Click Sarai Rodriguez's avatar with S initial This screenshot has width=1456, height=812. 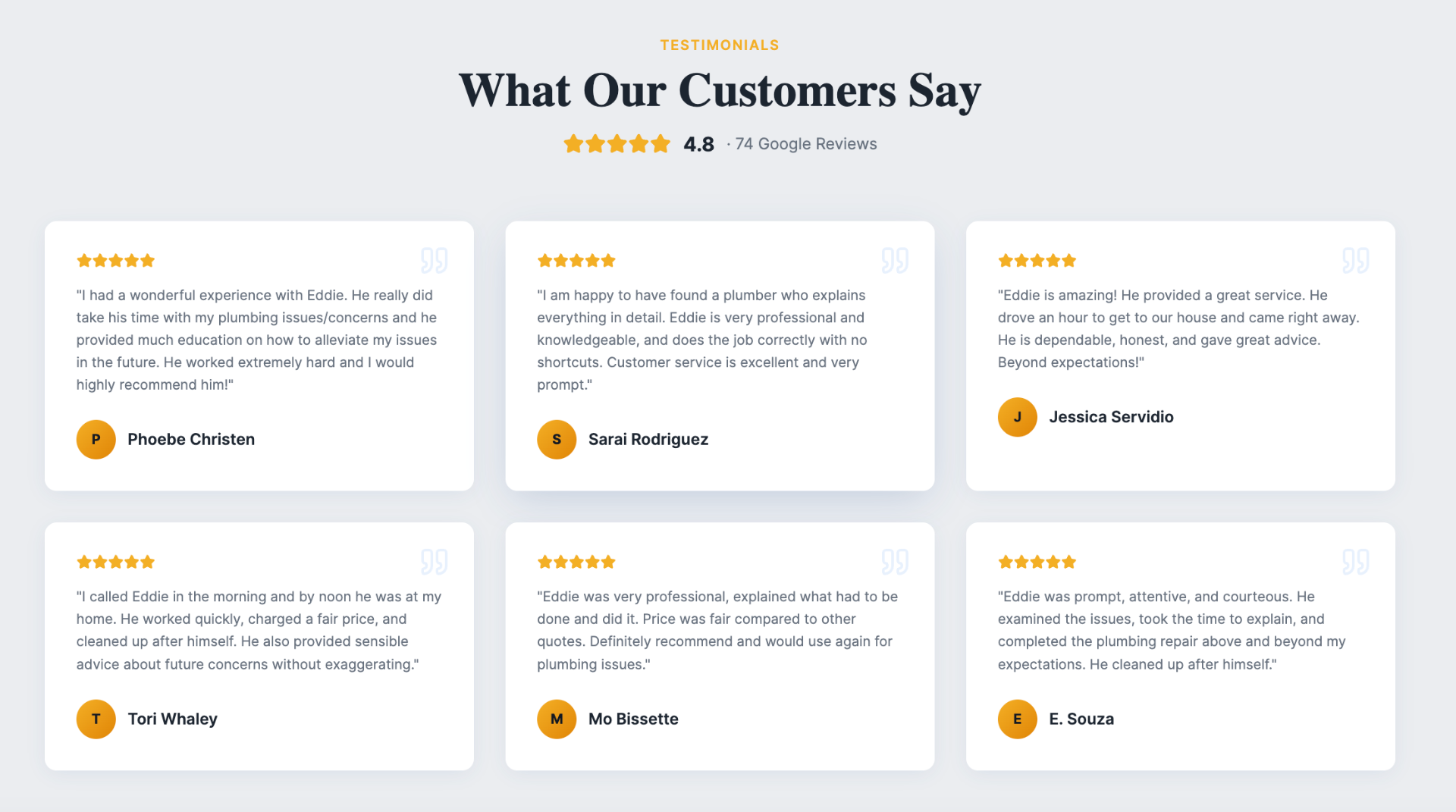point(557,439)
